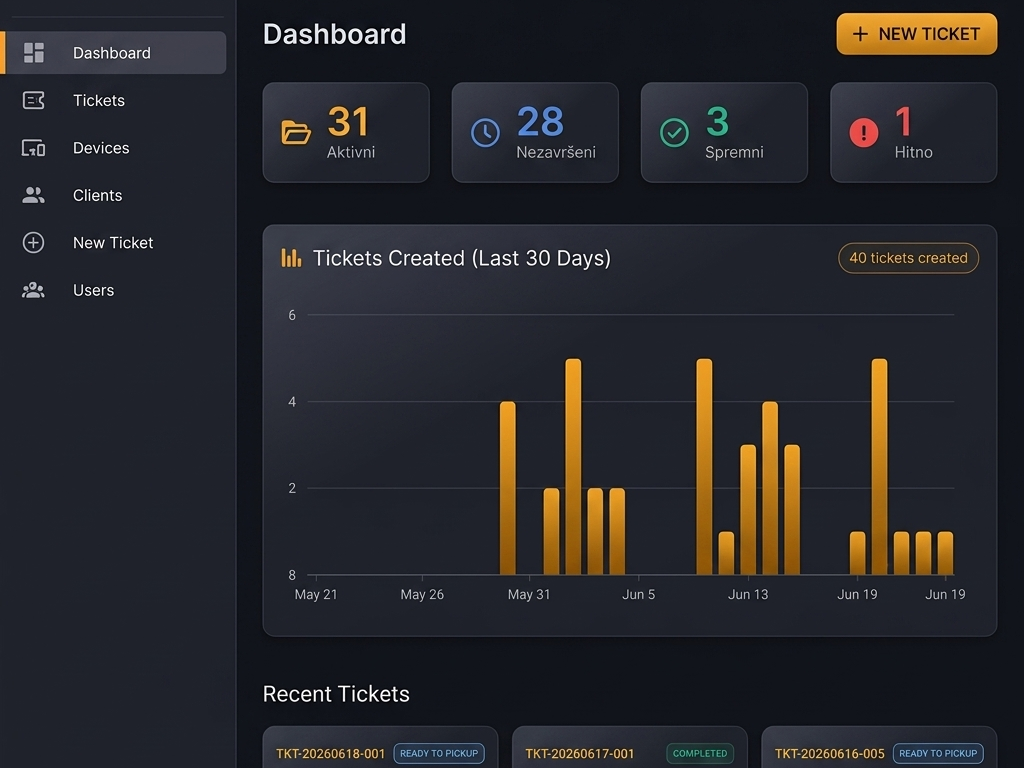This screenshot has height=768, width=1024.
Task: Navigate to Clients page
Action: pyautogui.click(x=114, y=195)
